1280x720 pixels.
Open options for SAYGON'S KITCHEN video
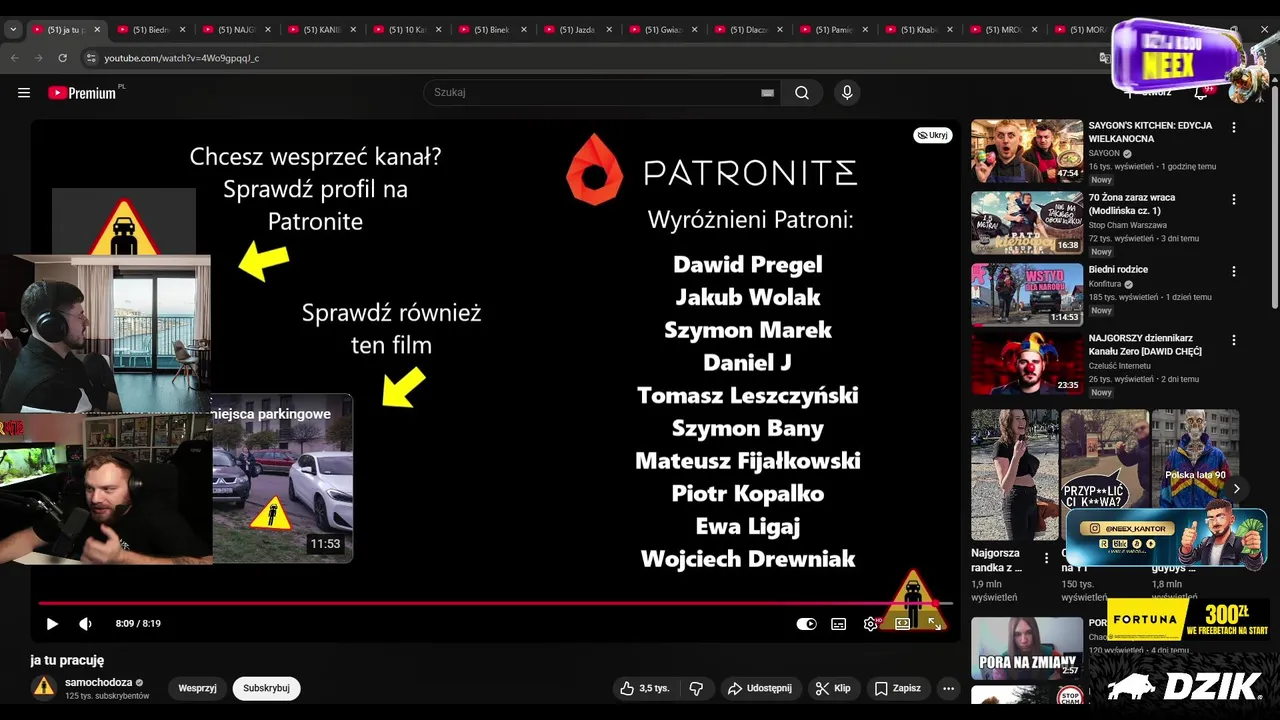point(1234,128)
